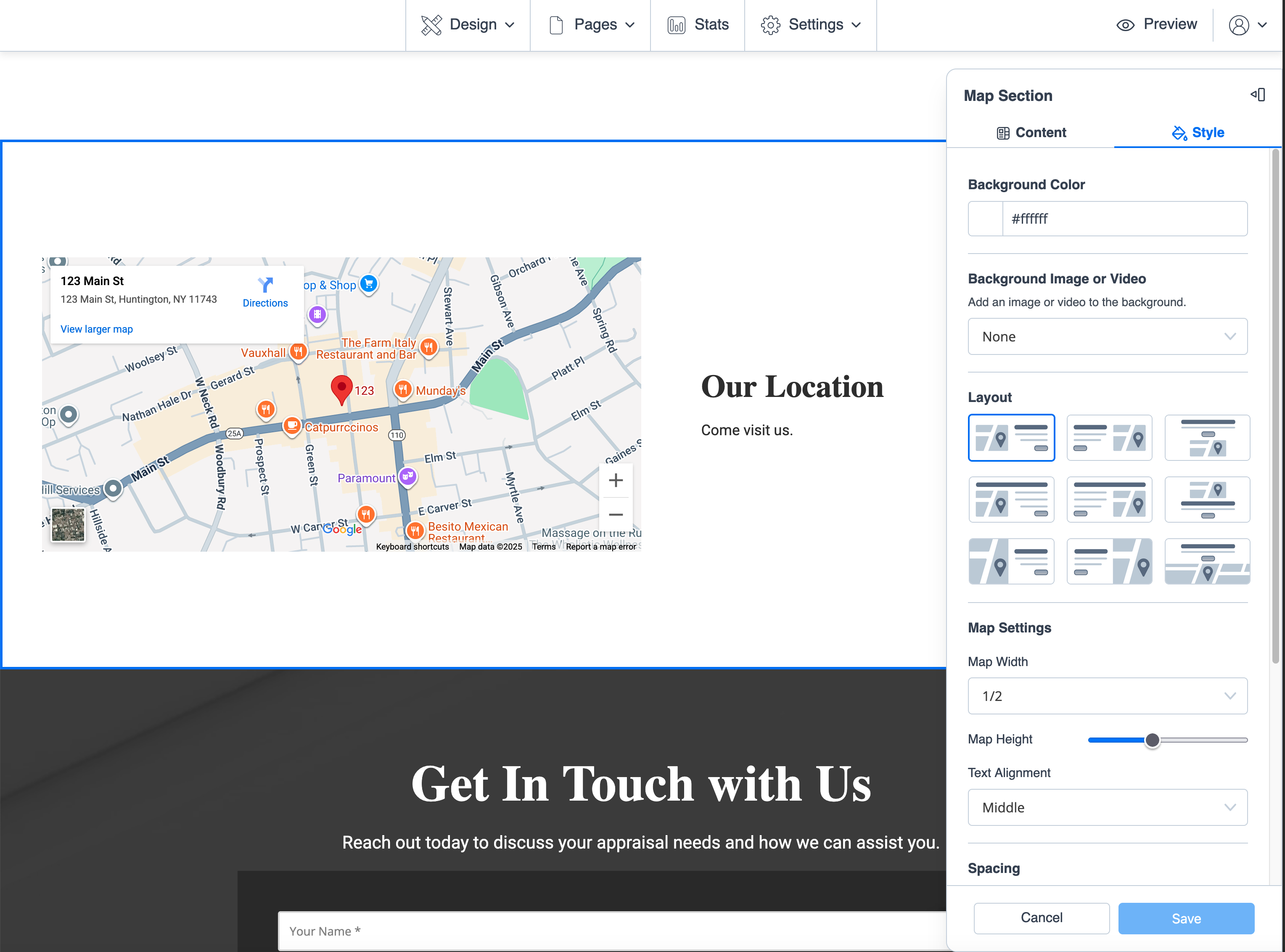
Task: Click the Directions arrow icon on map
Action: coord(265,284)
